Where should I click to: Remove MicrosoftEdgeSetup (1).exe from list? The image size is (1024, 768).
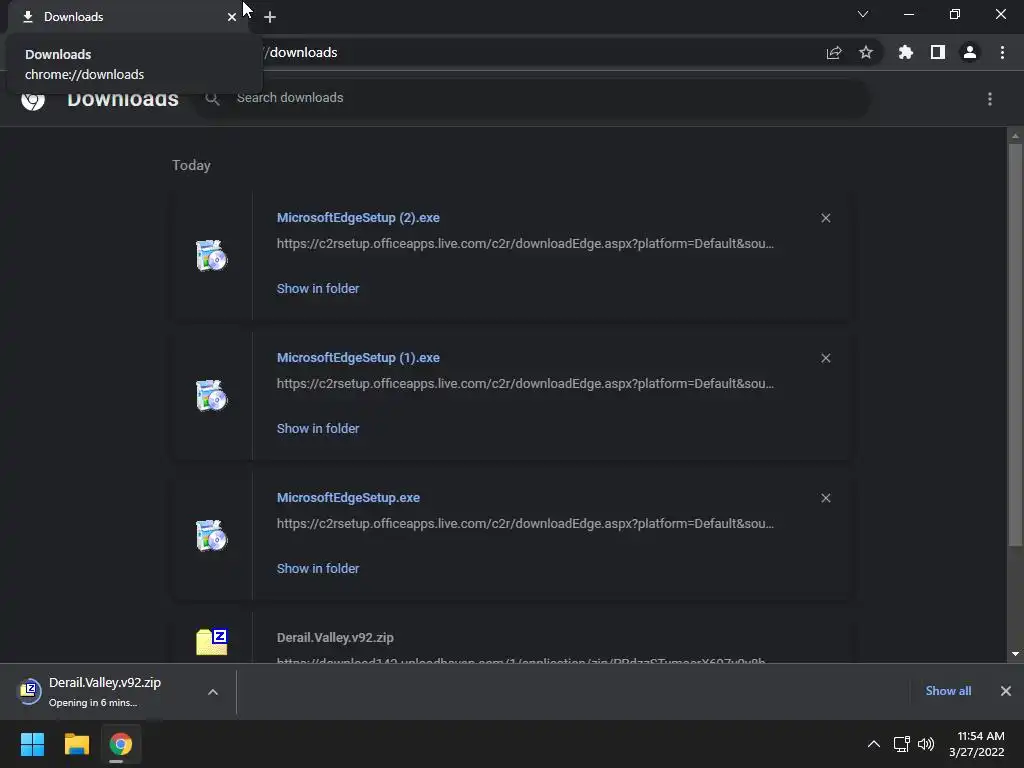[x=825, y=358]
